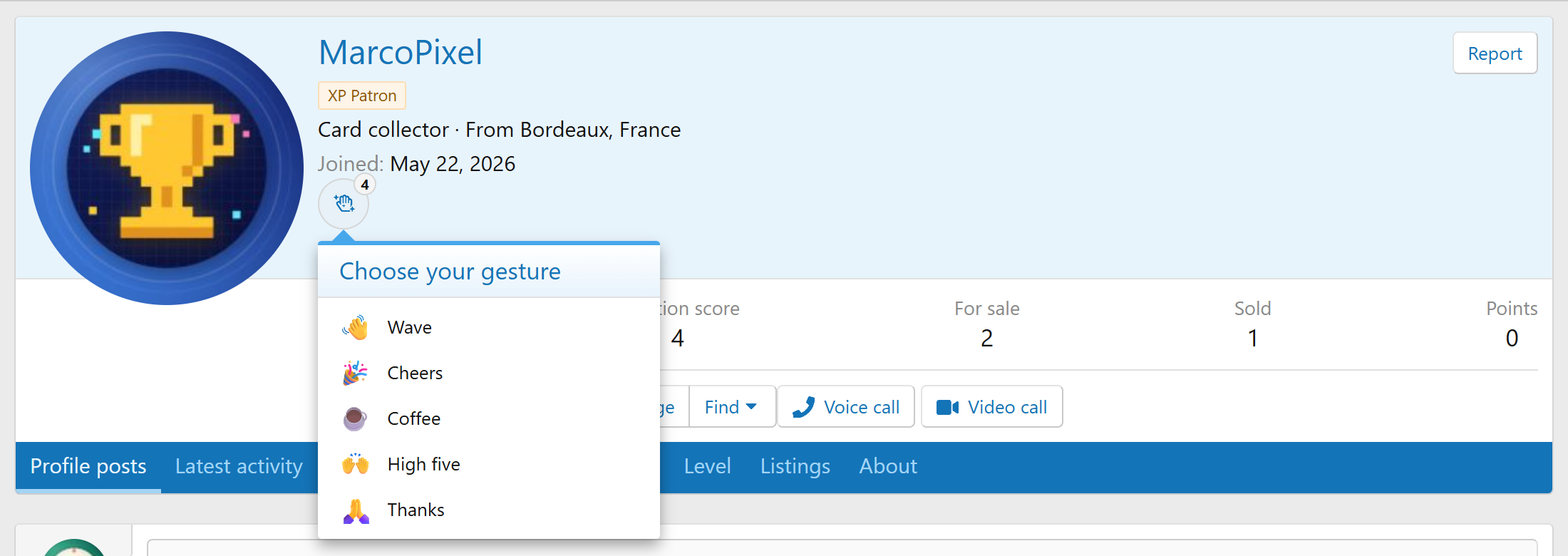Click the For sale value 2
This screenshot has height=556, width=1568.
[986, 338]
